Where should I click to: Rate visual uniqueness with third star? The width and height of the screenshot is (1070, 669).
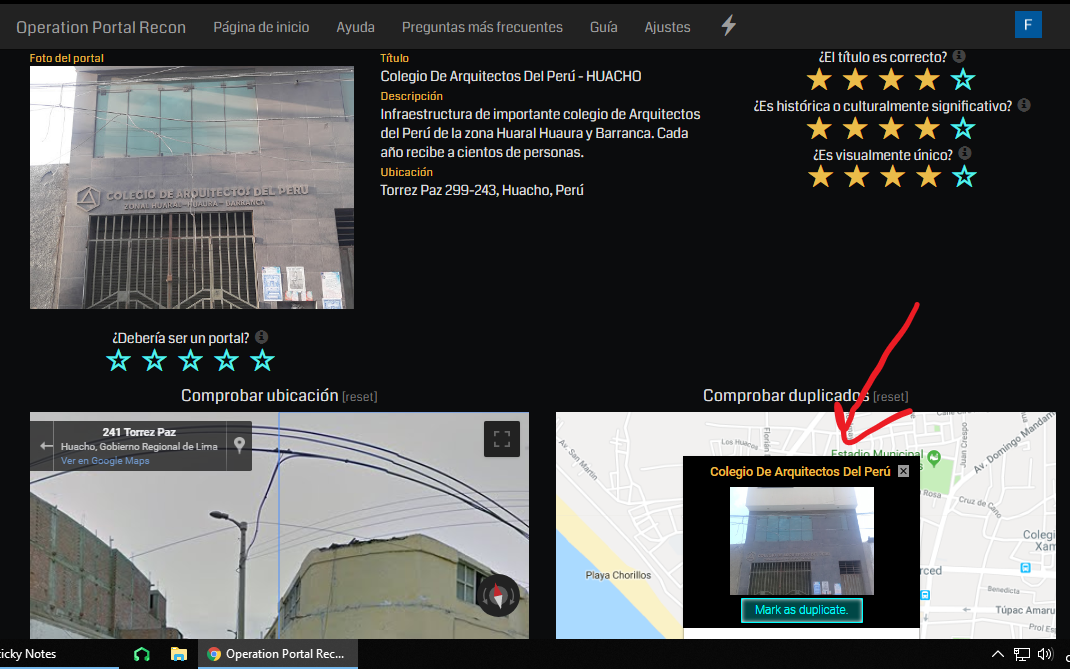pos(891,177)
